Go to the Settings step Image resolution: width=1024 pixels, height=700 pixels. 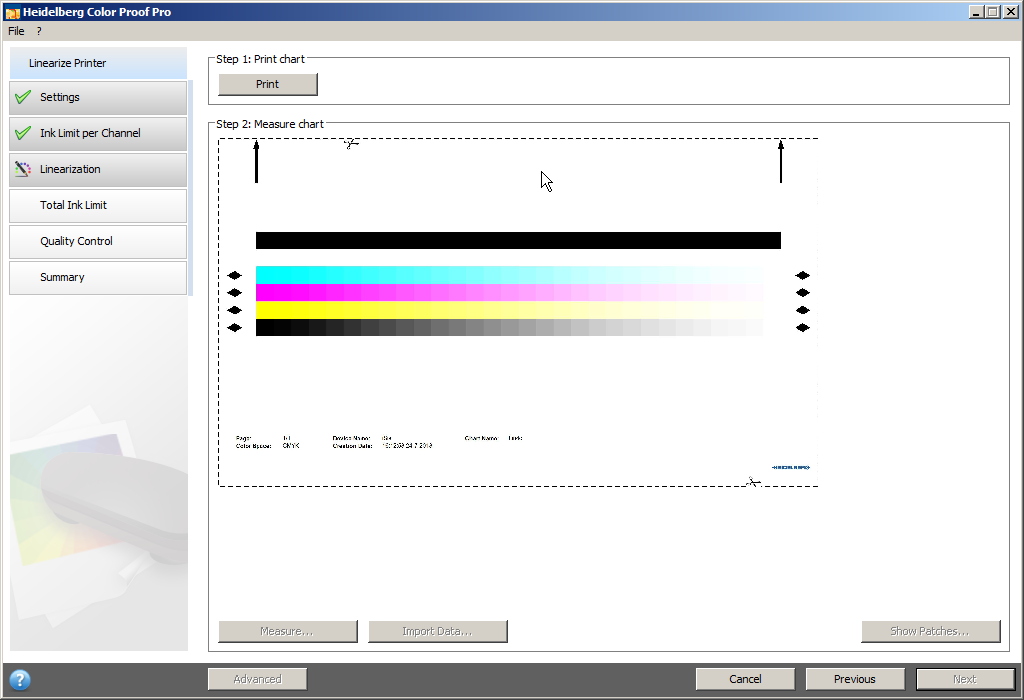pyautogui.click(x=98, y=97)
